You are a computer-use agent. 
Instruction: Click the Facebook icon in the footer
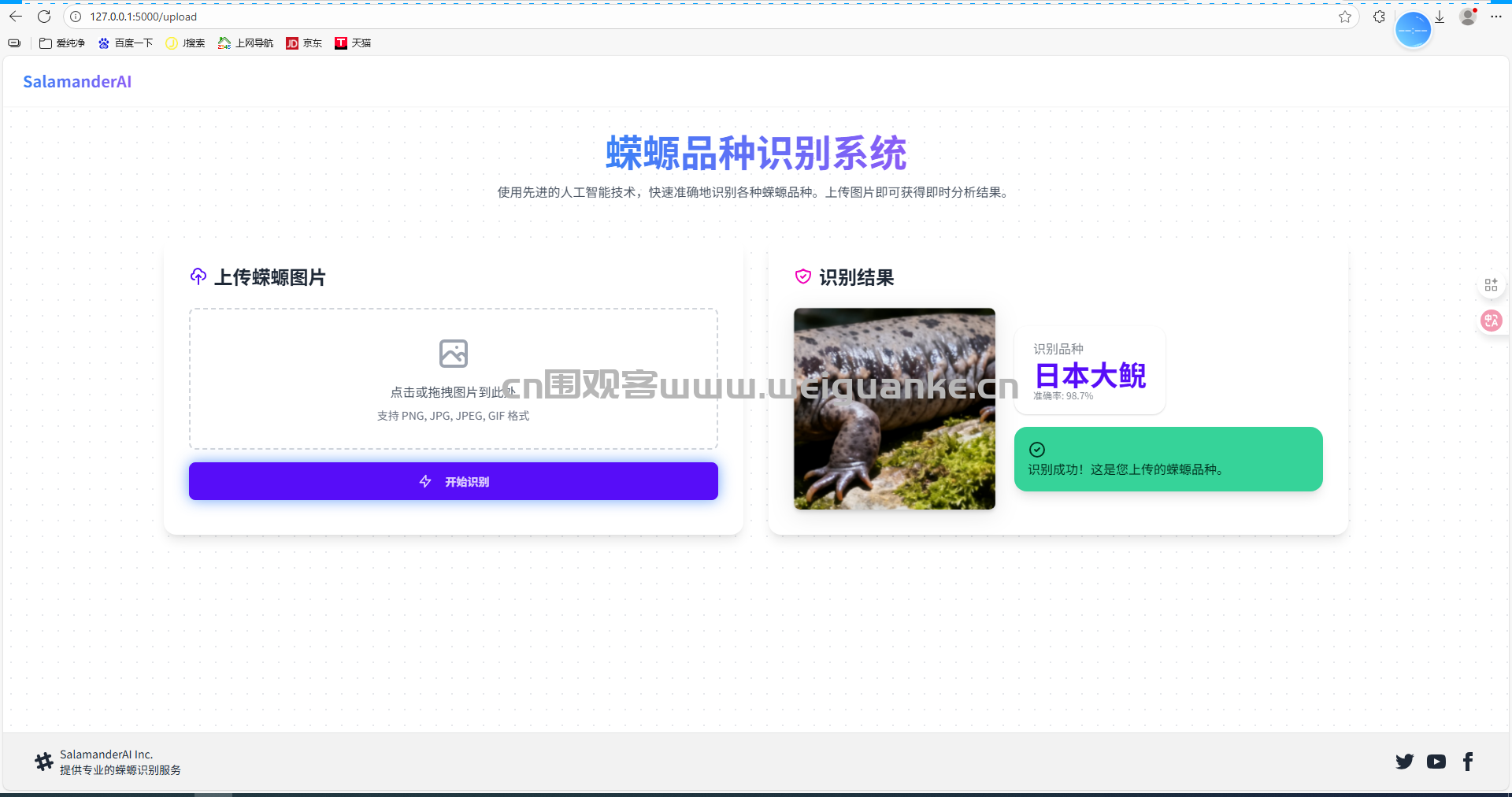pyautogui.click(x=1468, y=762)
